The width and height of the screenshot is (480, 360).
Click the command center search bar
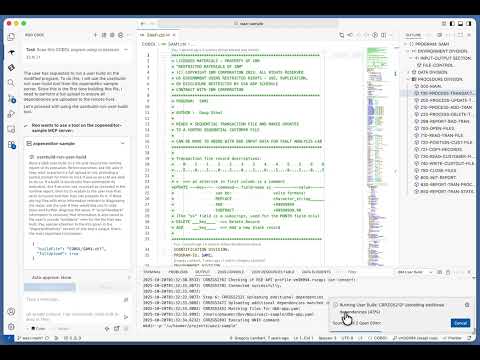point(248,24)
